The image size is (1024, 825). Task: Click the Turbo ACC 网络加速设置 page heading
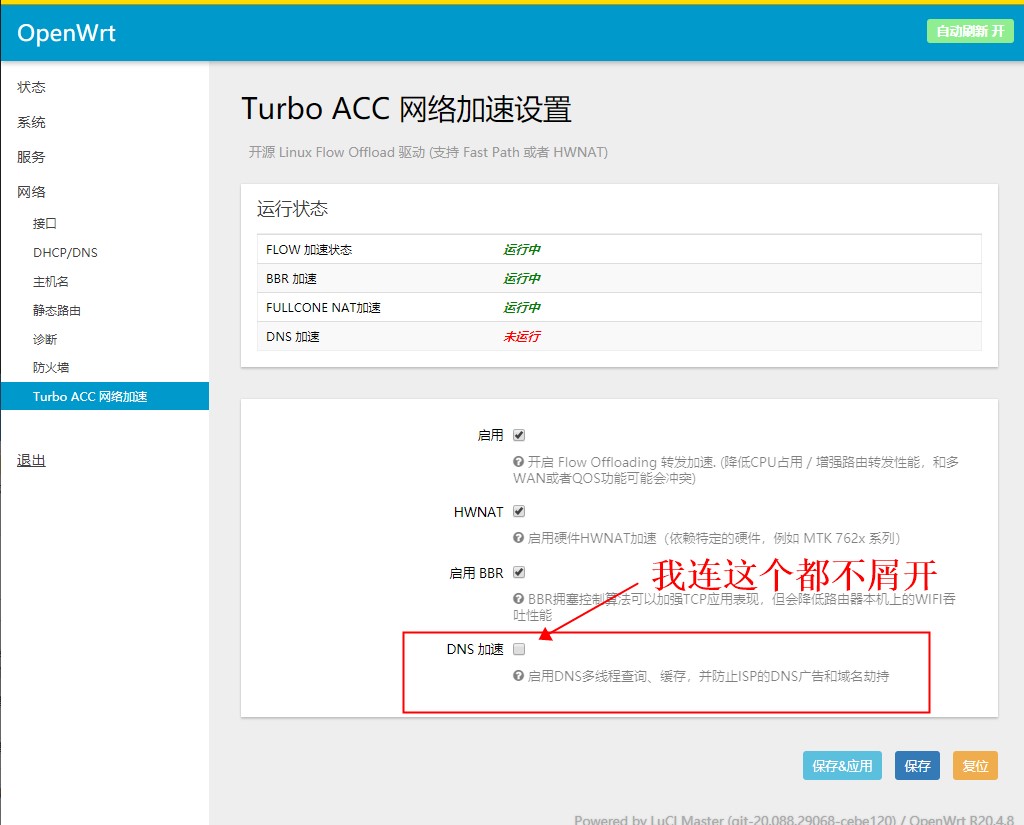(406, 109)
